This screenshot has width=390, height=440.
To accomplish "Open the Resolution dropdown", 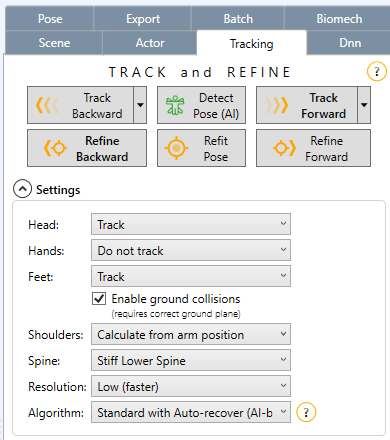I will click(x=191, y=386).
